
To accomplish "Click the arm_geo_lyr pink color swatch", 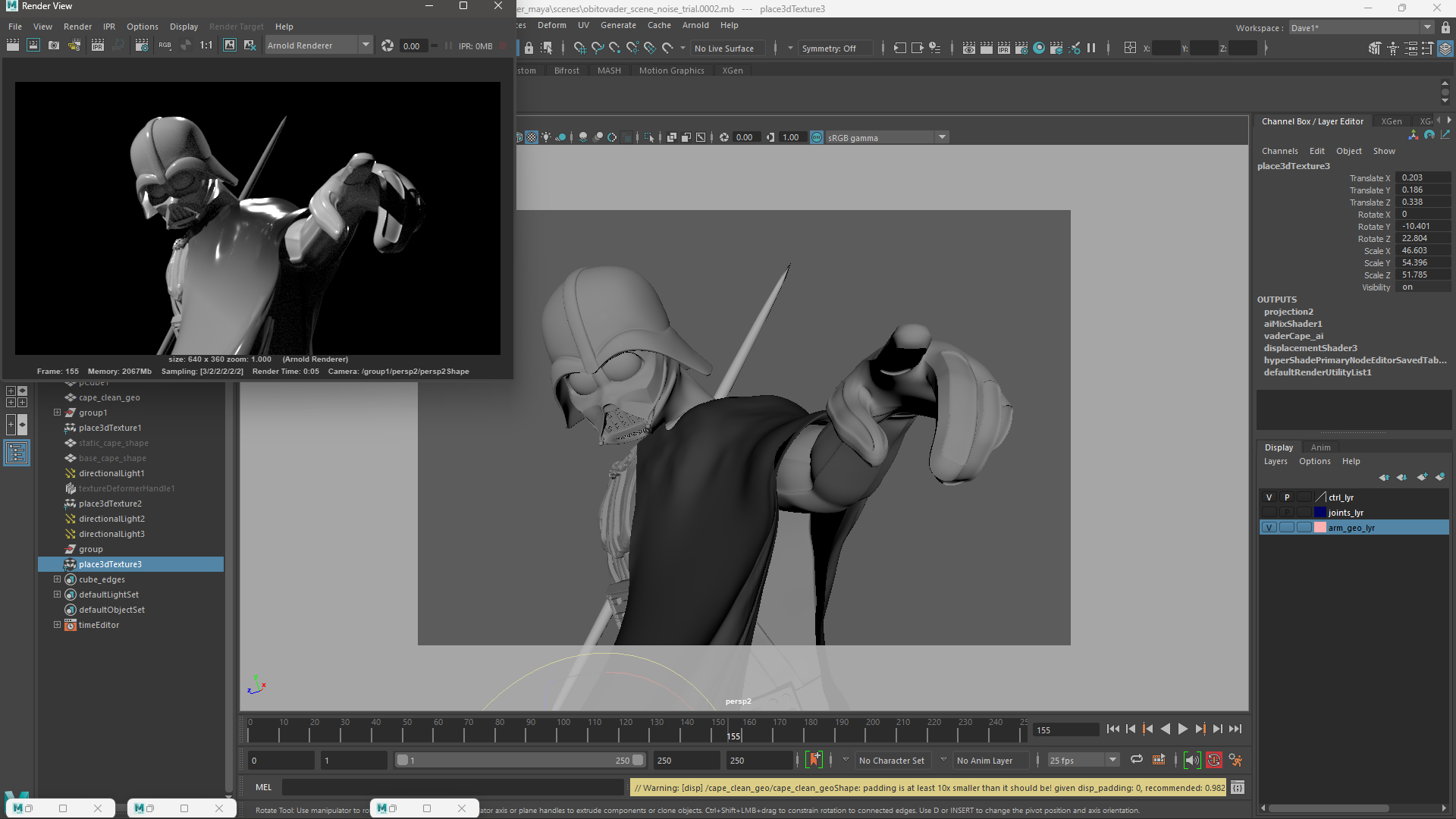I will click(1319, 528).
